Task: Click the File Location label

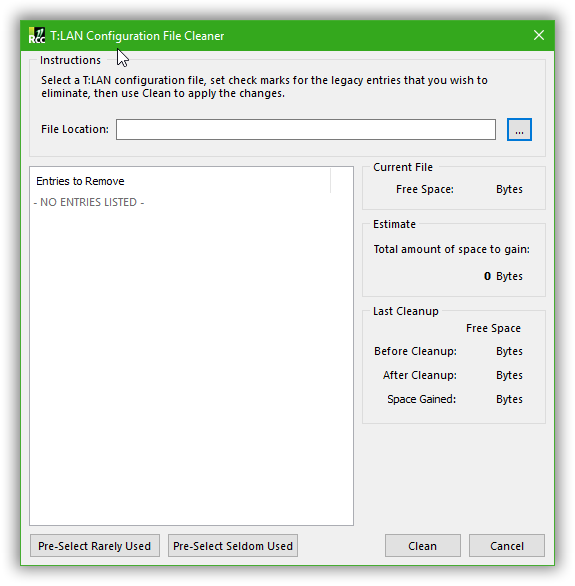Action: [x=75, y=129]
